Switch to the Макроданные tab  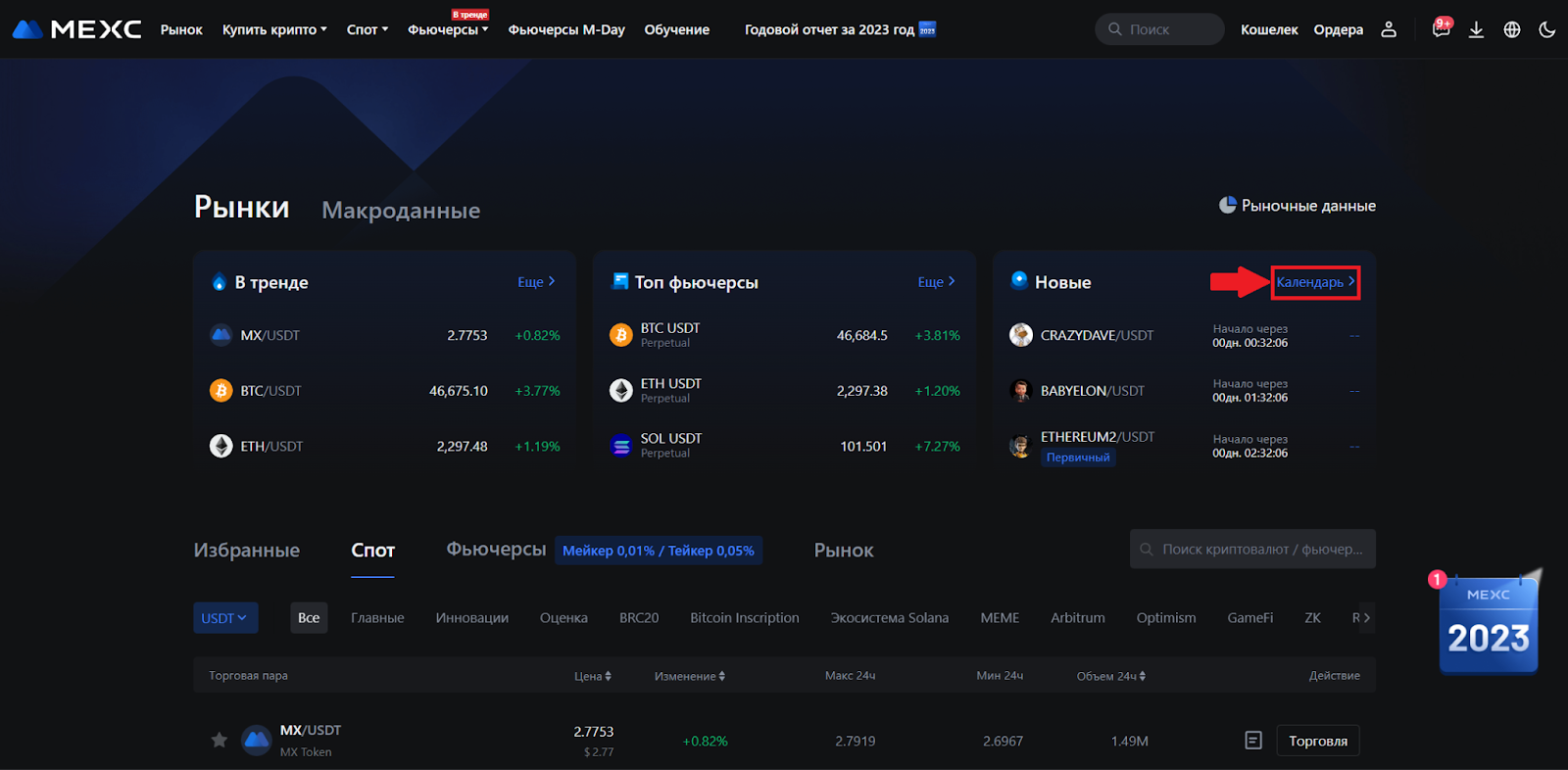pyautogui.click(x=401, y=210)
